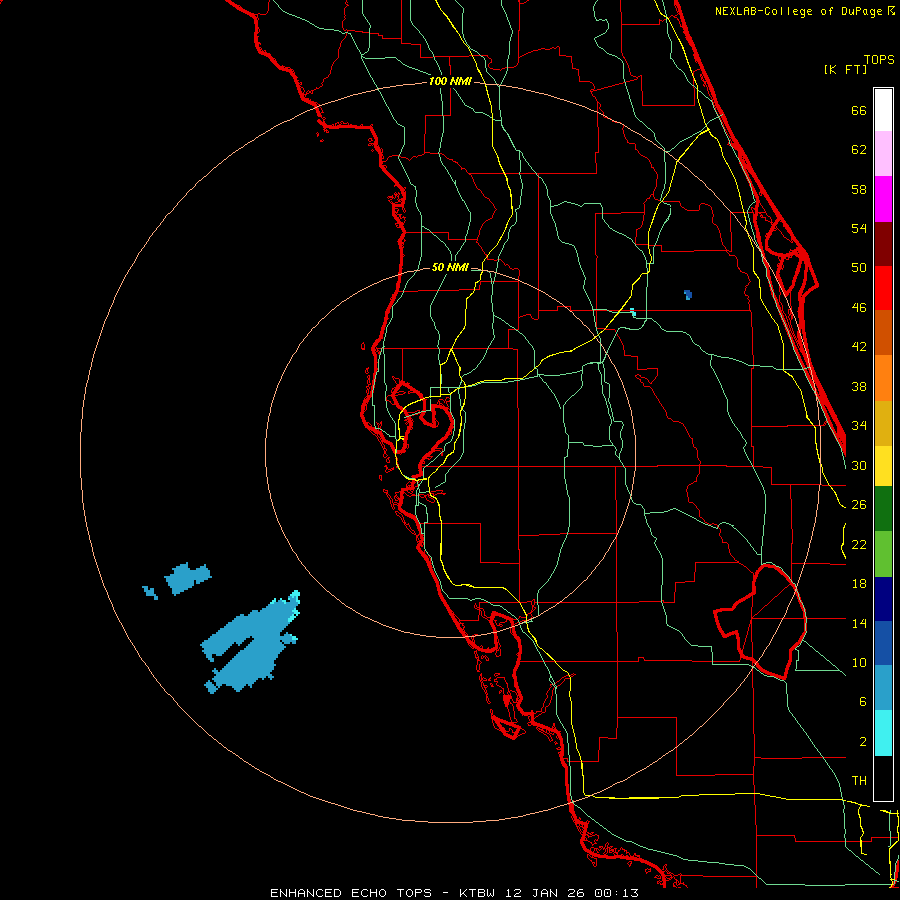900x900 pixels.
Task: Click the tiny cyan echo on county line
Action: click(633, 312)
